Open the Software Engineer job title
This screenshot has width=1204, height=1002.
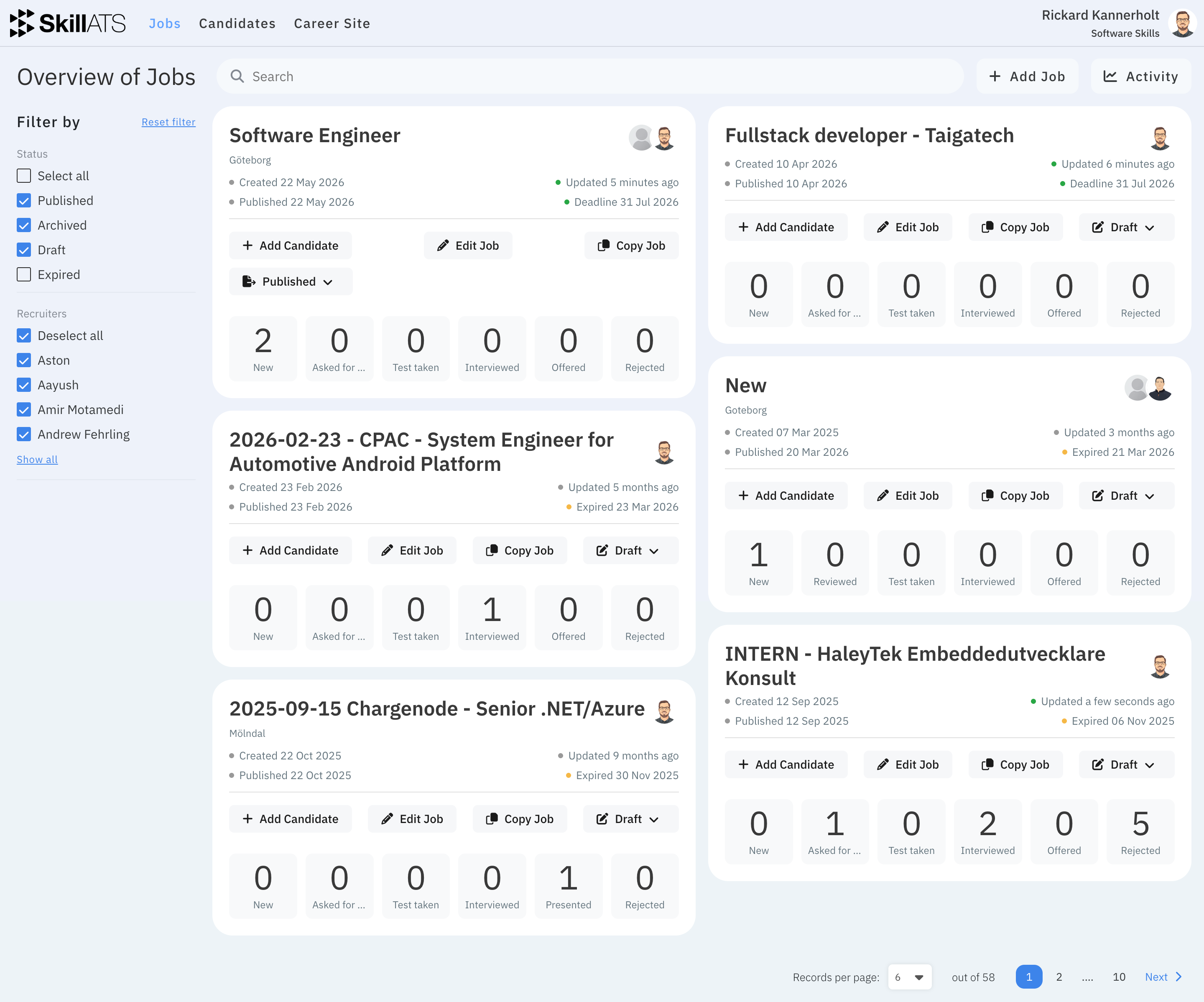[x=315, y=135]
